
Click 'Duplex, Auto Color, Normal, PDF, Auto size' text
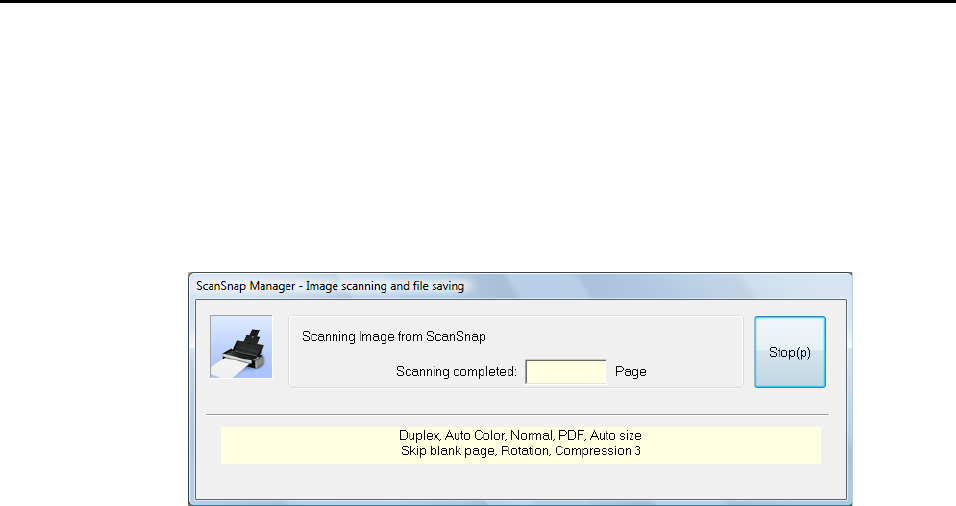(520, 435)
